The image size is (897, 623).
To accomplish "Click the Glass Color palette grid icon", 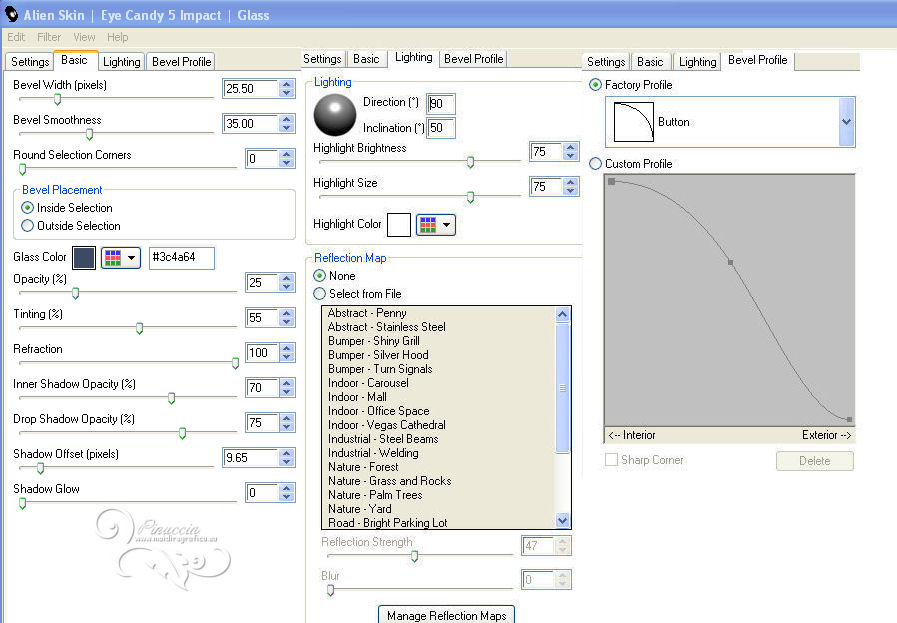I will [x=113, y=258].
